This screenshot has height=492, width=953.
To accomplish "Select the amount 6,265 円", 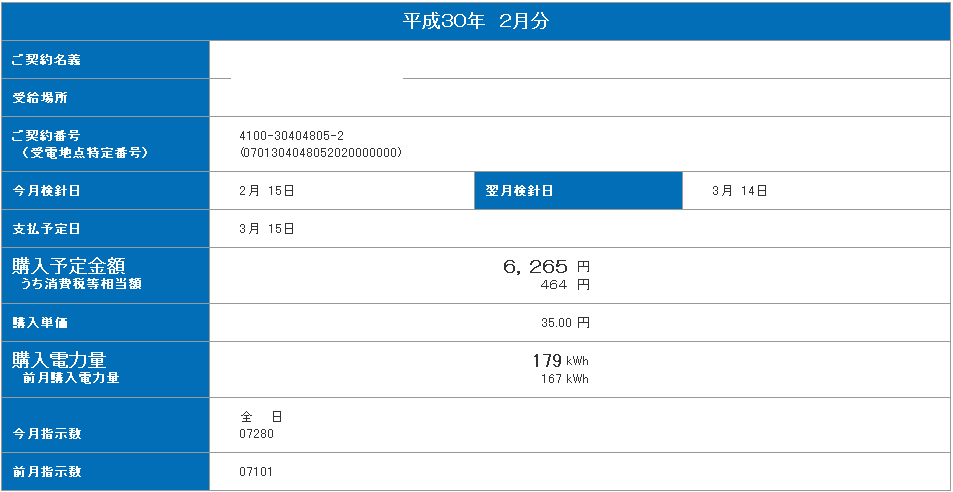I will click(x=546, y=266).
